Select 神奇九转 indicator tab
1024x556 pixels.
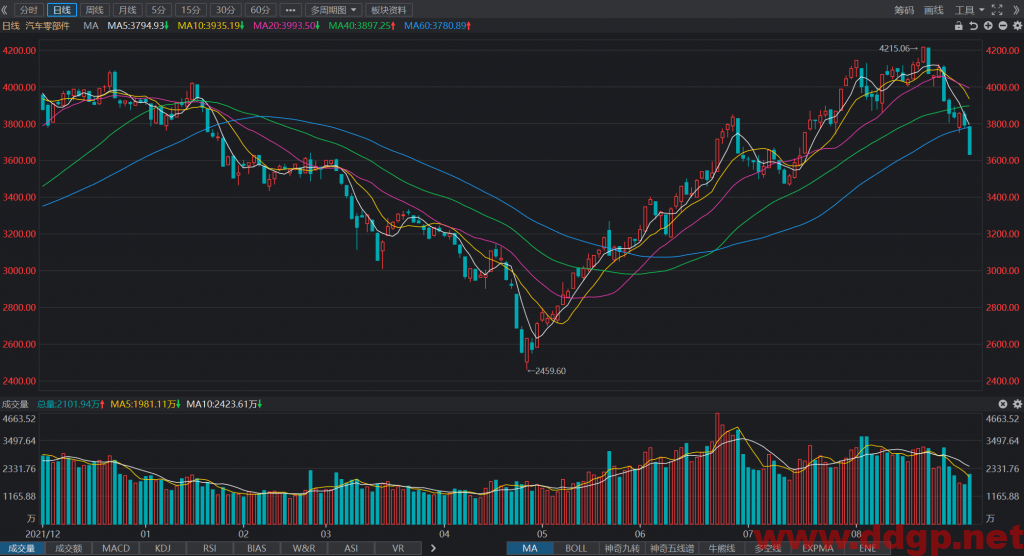point(622,548)
